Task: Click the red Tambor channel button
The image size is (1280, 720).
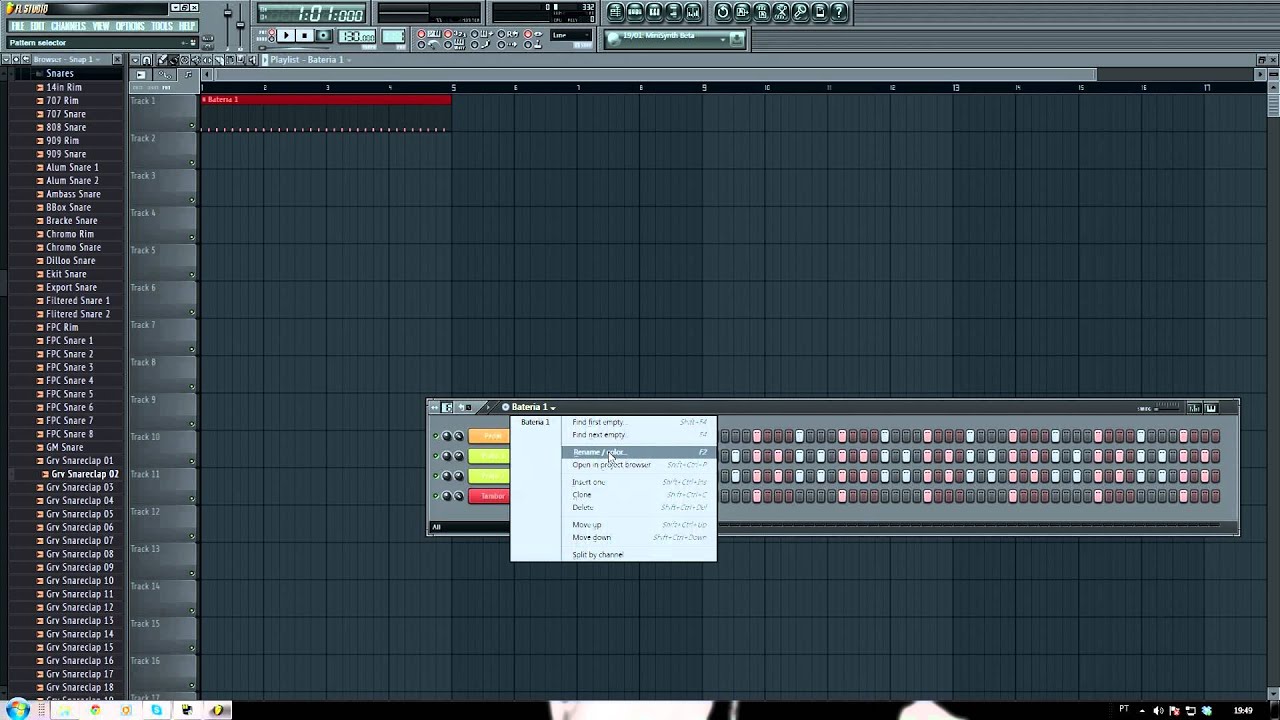Action: click(489, 496)
